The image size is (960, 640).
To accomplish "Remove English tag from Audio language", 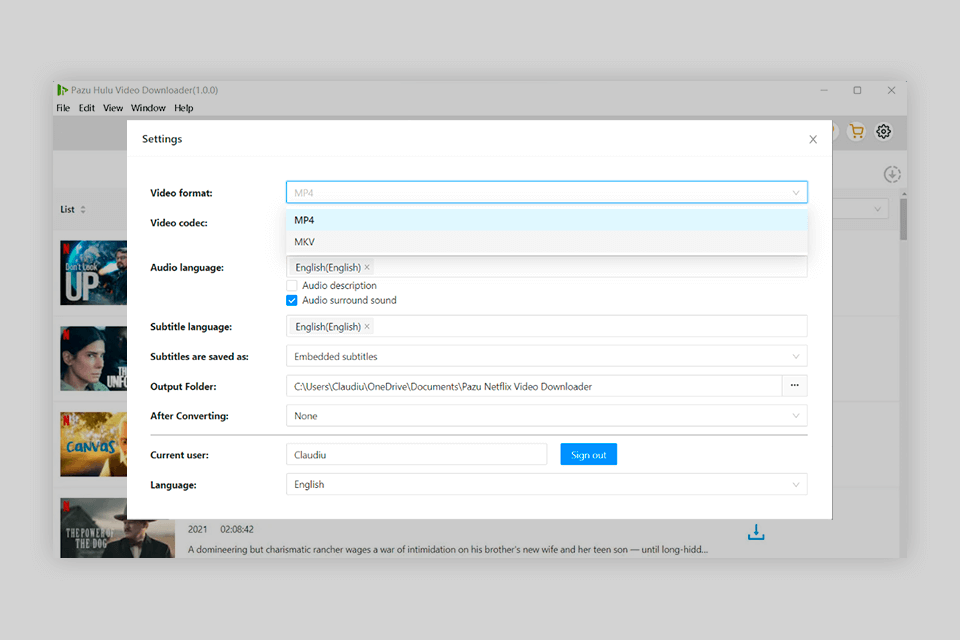I will tap(367, 267).
